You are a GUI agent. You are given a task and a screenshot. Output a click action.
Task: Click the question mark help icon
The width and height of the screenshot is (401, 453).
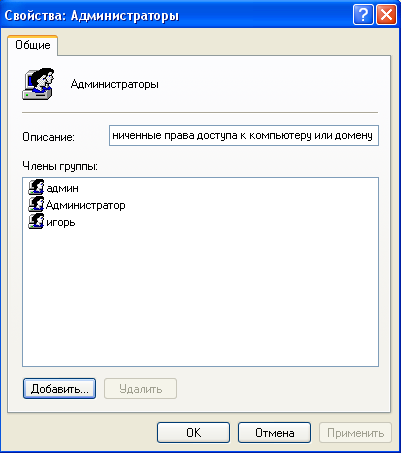point(363,15)
